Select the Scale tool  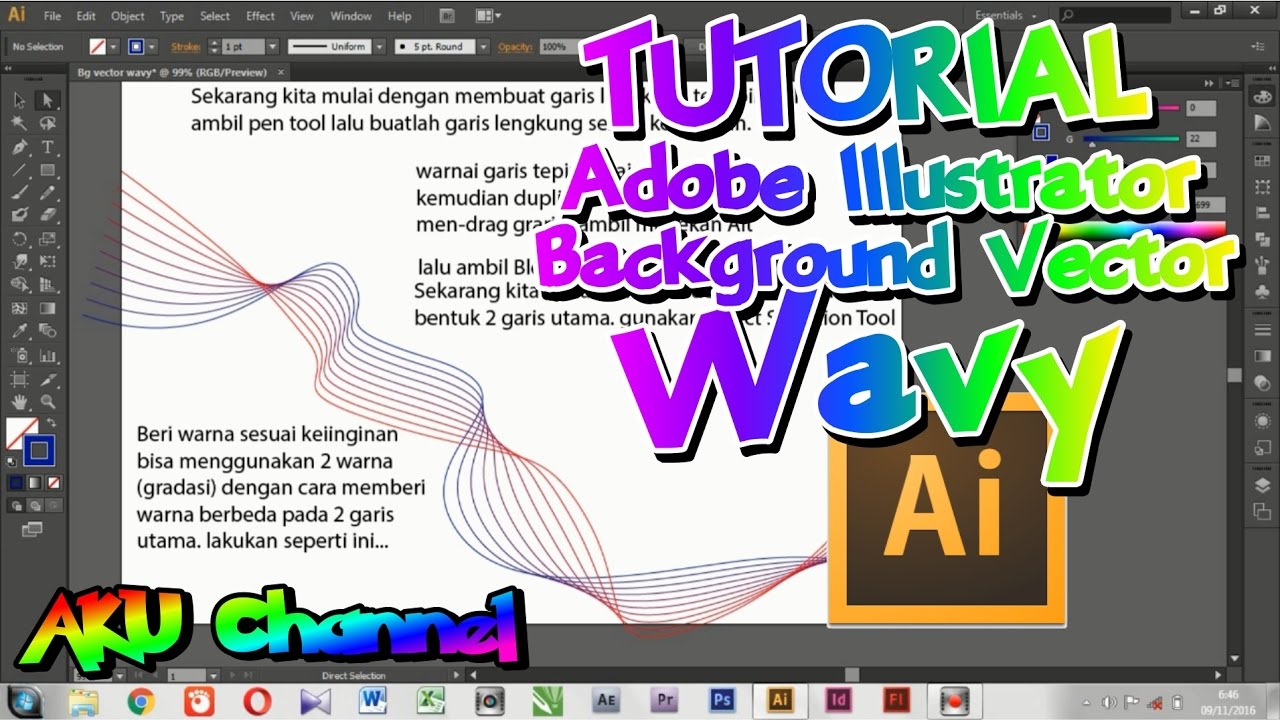(x=47, y=239)
